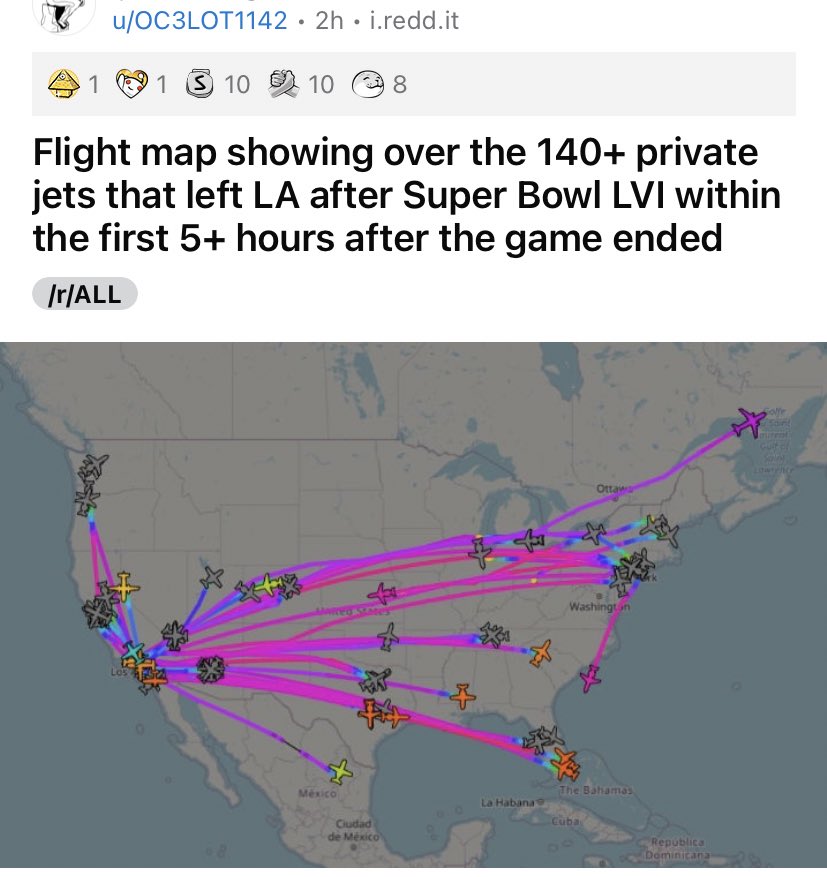Tap the /r/ALL flair tag
Image resolution: width=827 pixels, height=877 pixels.
(84, 295)
